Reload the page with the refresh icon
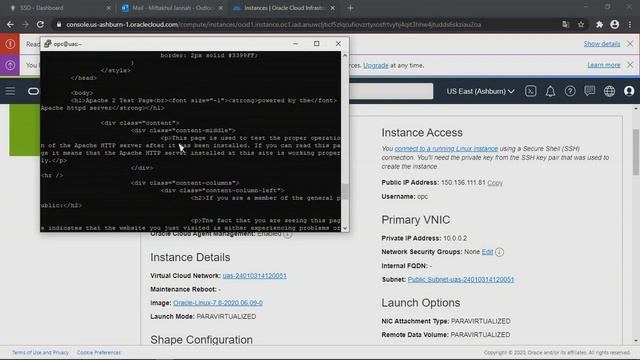Screen dimensions: 640x360 point(40,24)
